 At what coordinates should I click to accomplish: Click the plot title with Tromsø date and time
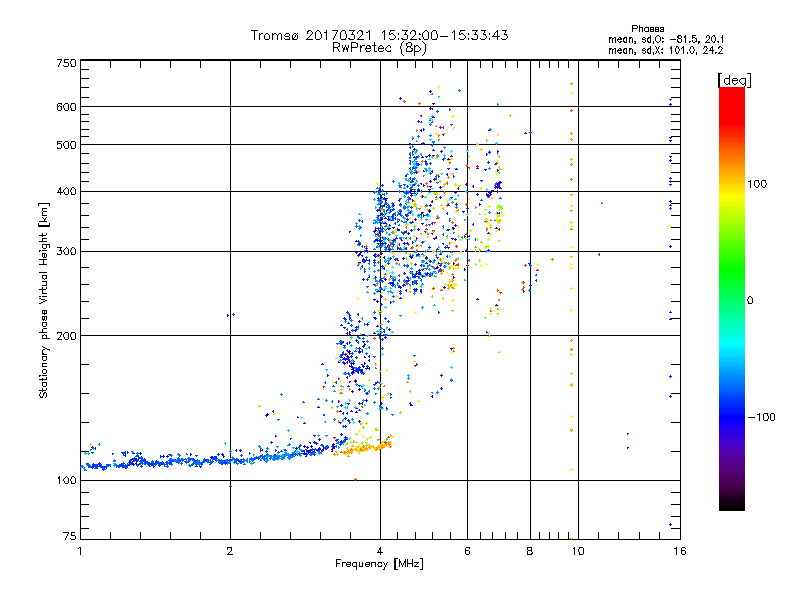(380, 35)
